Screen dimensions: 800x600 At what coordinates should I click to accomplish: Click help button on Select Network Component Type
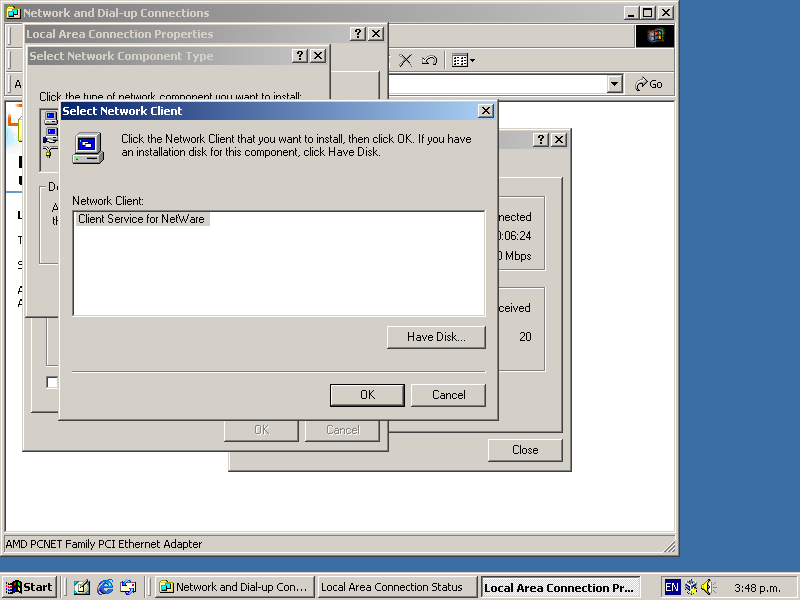pyautogui.click(x=300, y=56)
